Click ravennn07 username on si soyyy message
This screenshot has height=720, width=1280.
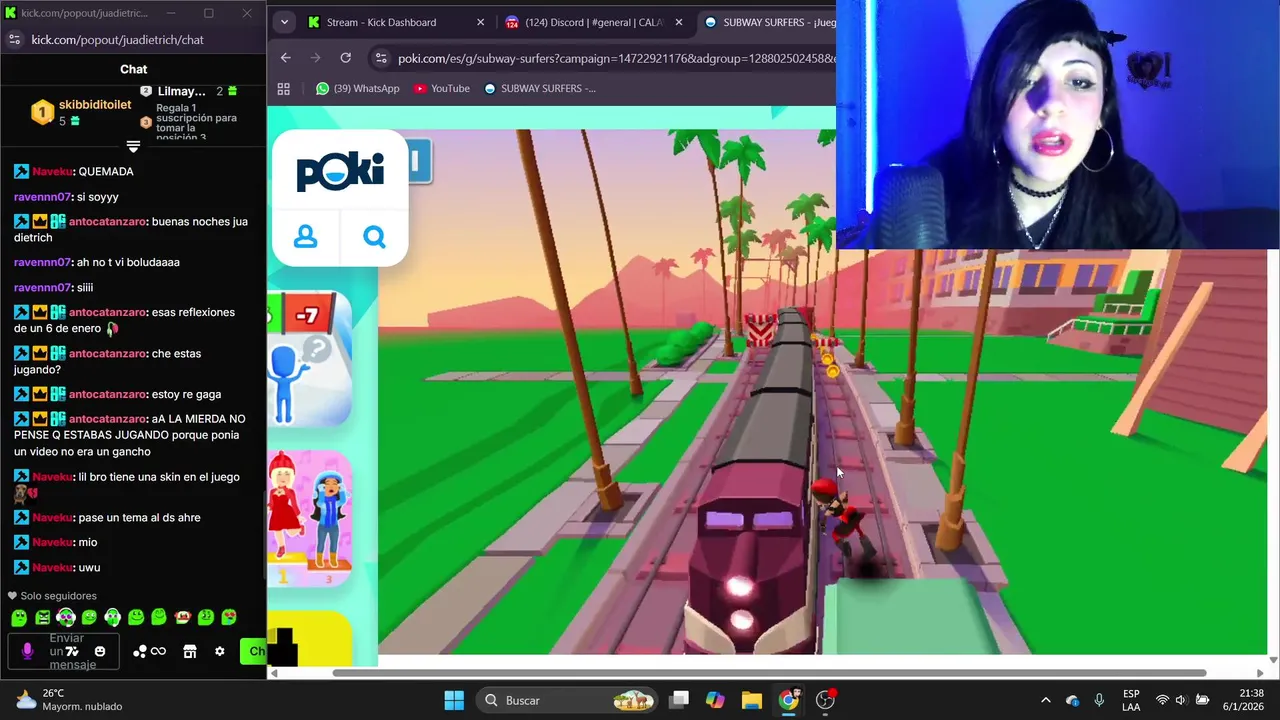[x=42, y=197]
